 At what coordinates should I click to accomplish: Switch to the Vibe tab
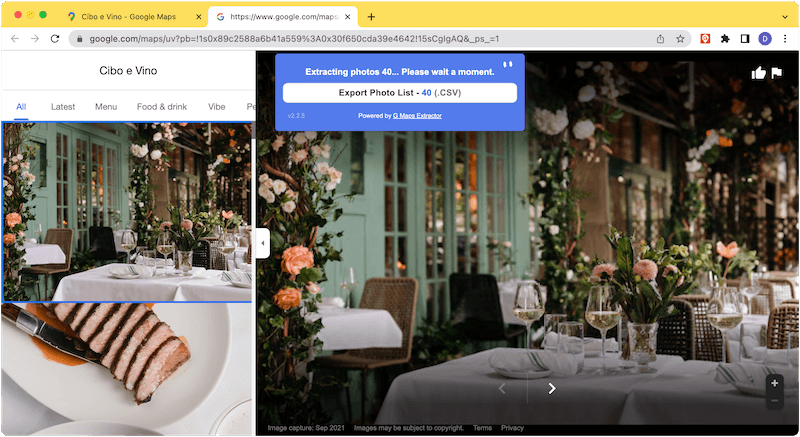click(x=216, y=107)
